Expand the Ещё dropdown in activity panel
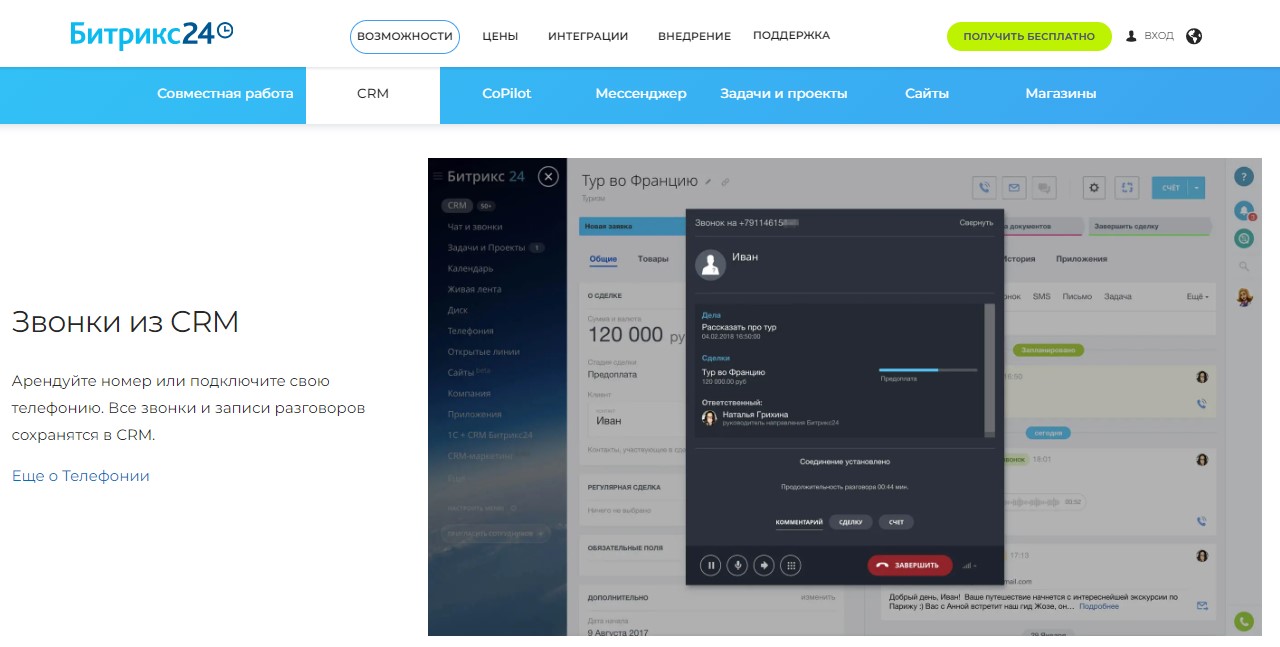Screen dimensions: 1280x647 point(1197,297)
